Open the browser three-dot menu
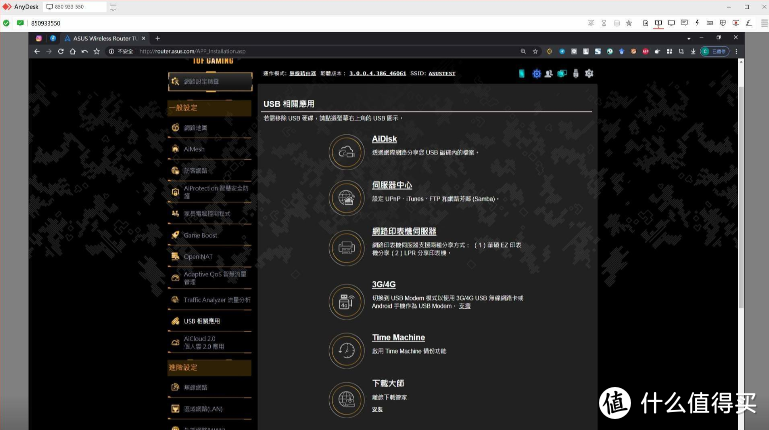Screen dimensions: 769x430 click(736, 51)
